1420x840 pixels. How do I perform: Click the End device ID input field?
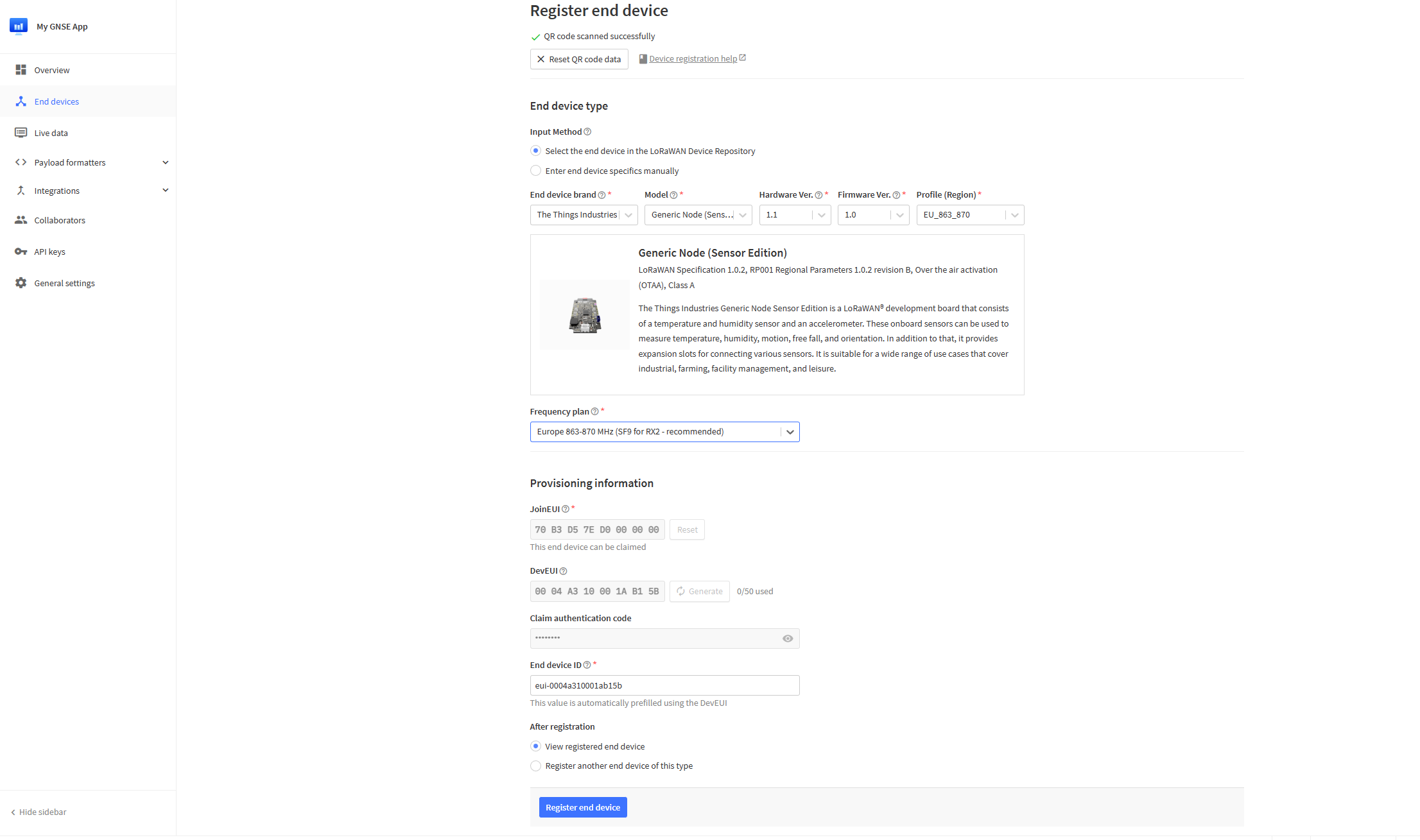click(x=664, y=685)
